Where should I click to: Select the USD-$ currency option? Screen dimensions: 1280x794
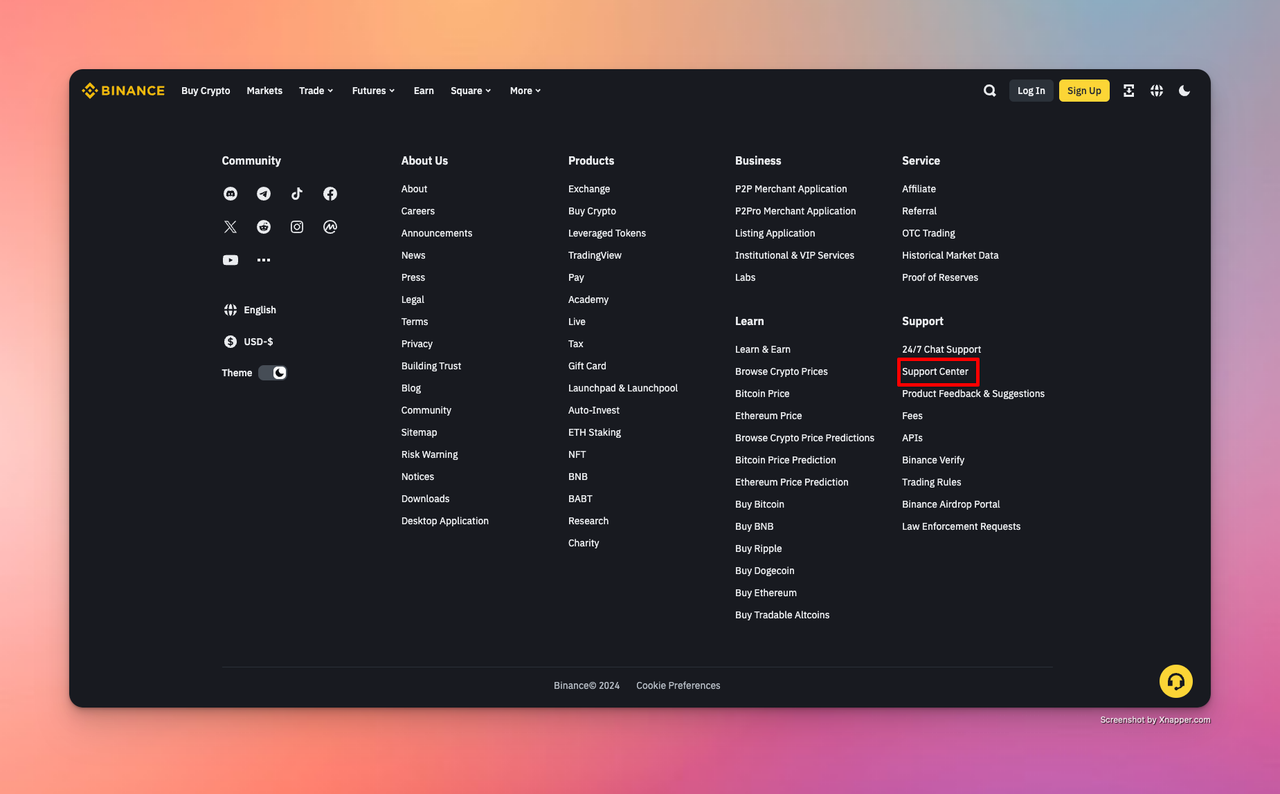coord(249,342)
